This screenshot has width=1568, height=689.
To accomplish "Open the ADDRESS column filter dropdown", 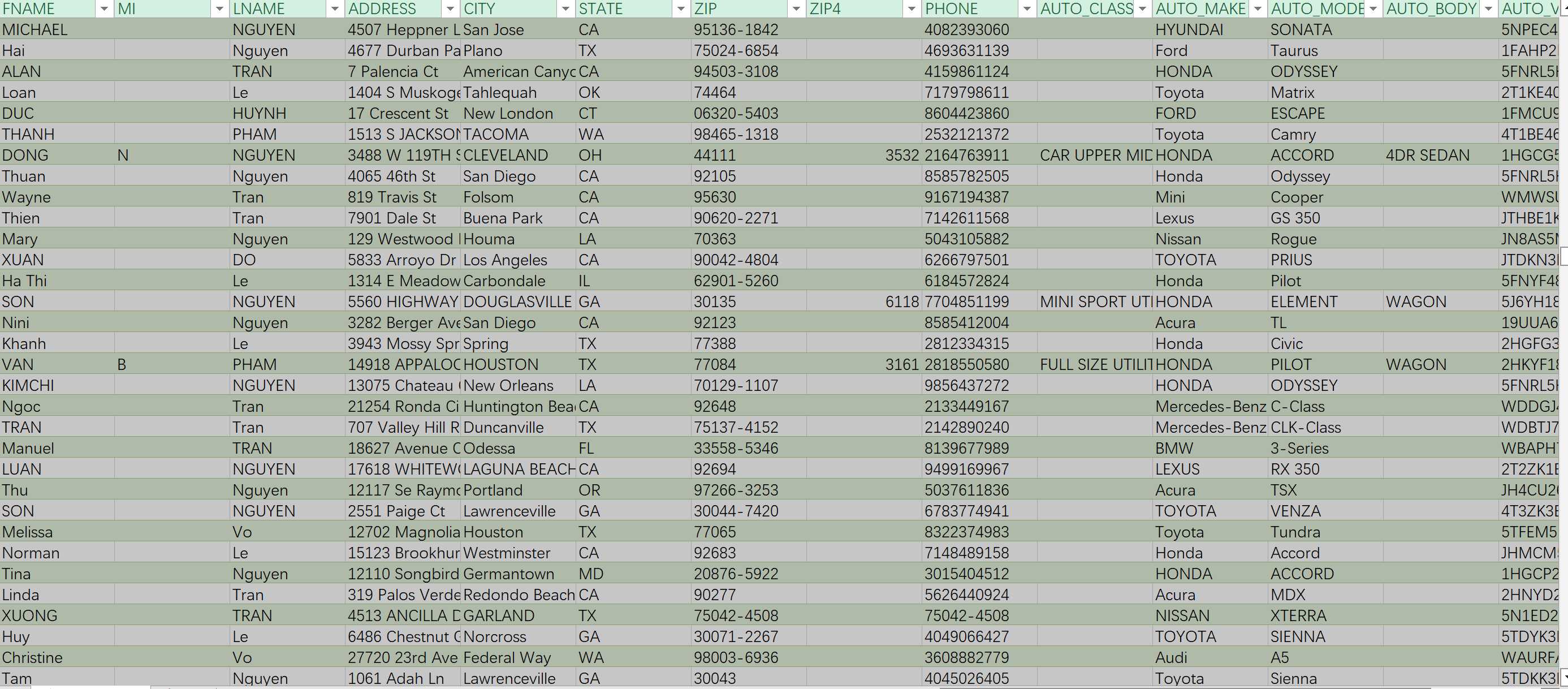I will (451, 8).
